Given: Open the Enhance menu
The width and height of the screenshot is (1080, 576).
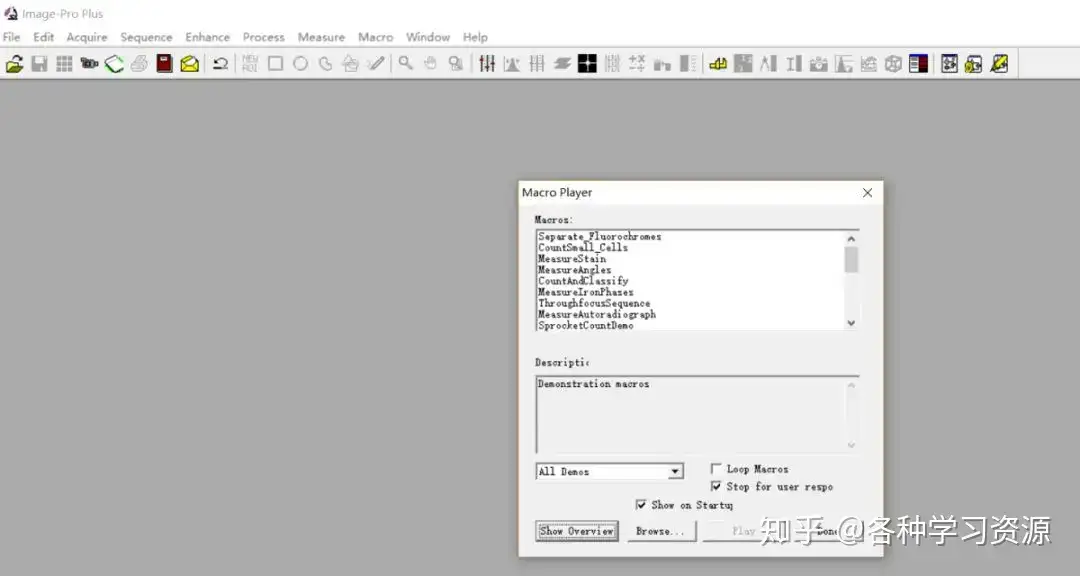Looking at the screenshot, I should (207, 37).
